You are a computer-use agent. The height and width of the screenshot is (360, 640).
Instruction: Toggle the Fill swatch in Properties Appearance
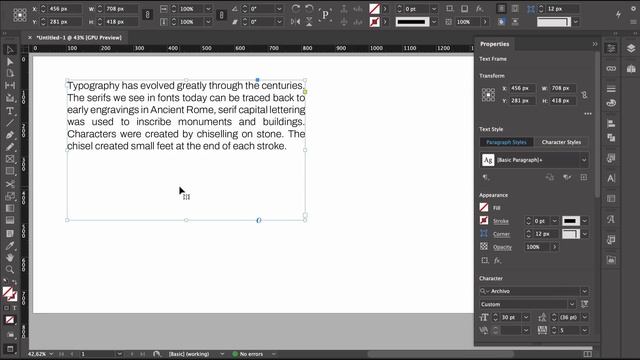tap(484, 208)
